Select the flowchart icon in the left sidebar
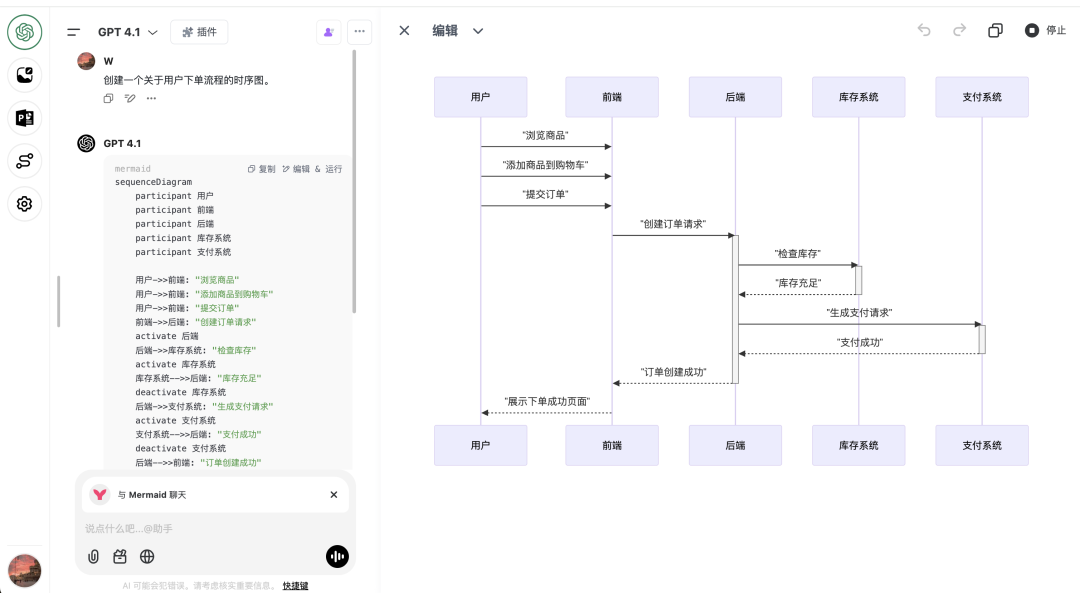This screenshot has width=1080, height=593. pyautogui.click(x=24, y=161)
